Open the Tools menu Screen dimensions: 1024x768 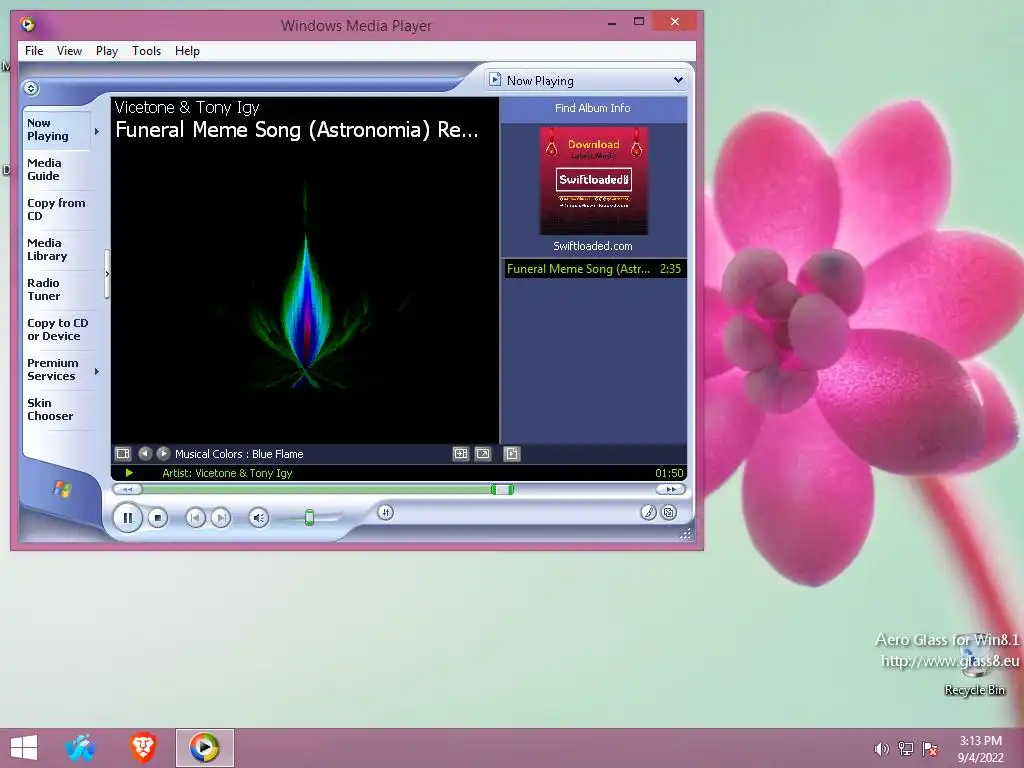(x=146, y=51)
